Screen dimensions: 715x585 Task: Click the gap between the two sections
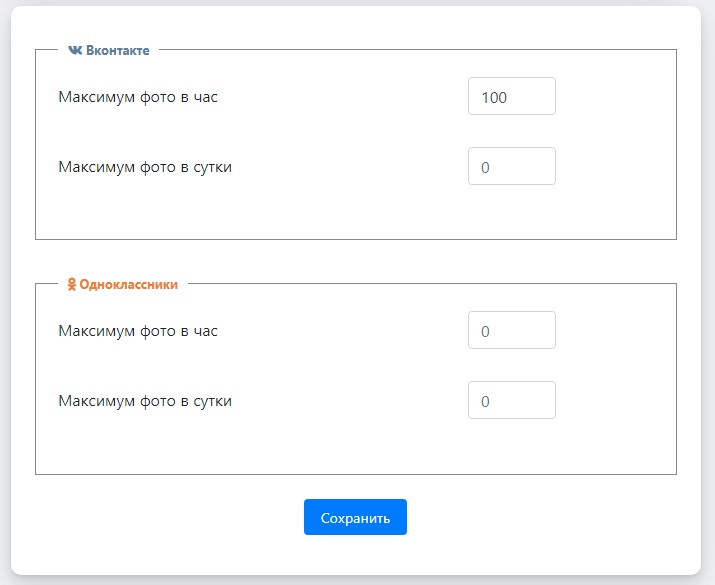[355, 261]
